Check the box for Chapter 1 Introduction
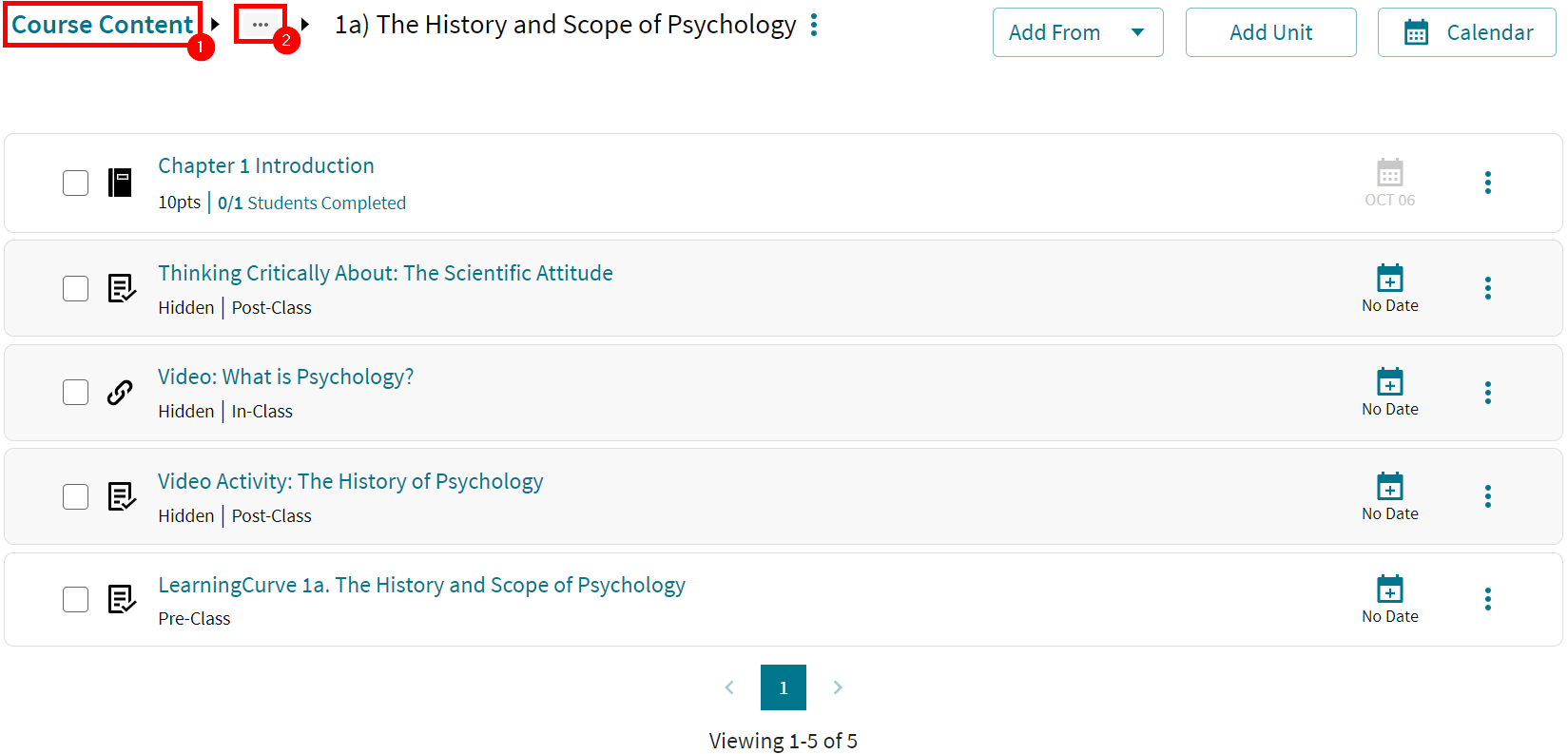Image resolution: width=1568 pixels, height=754 pixels. [75, 182]
